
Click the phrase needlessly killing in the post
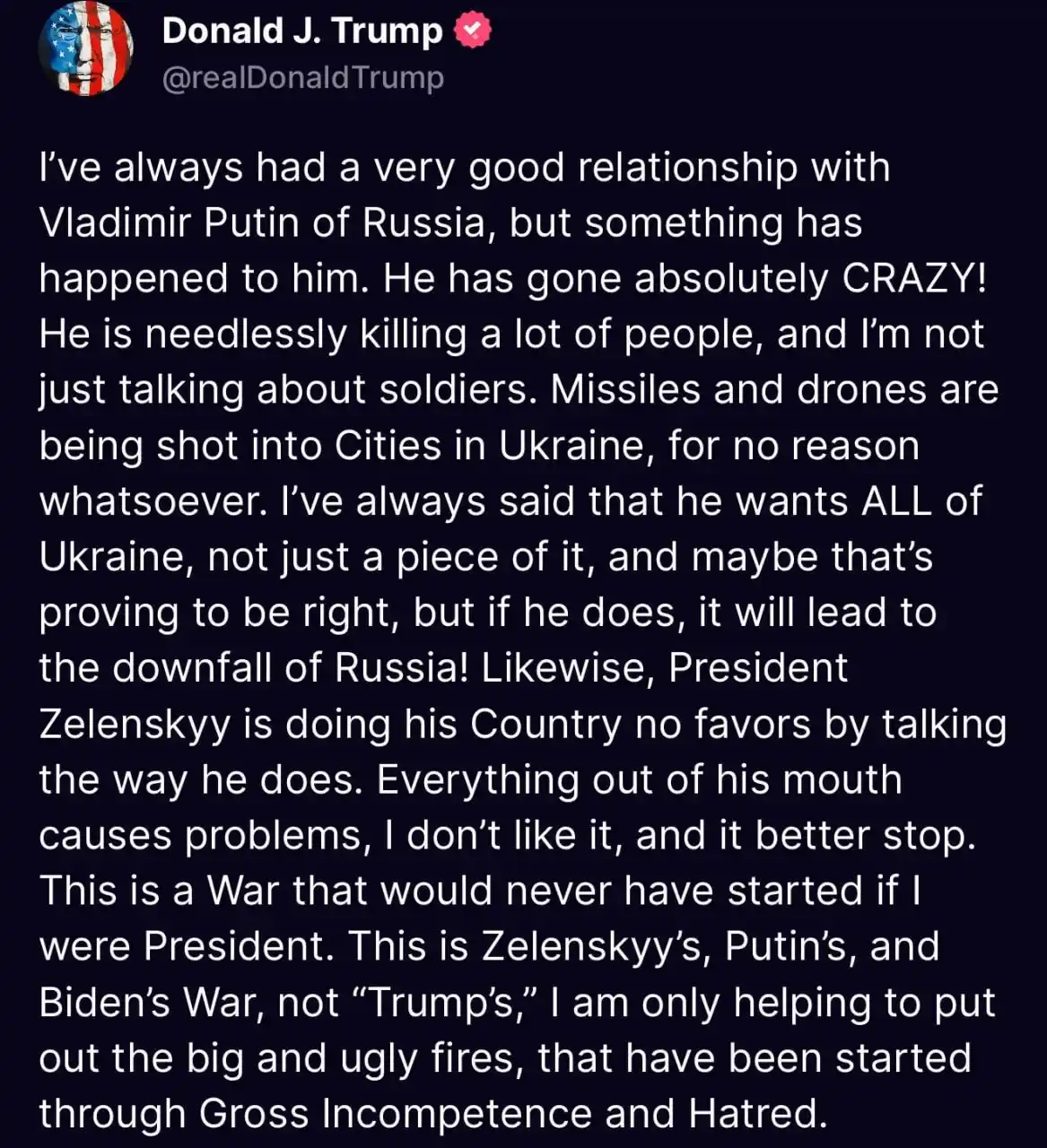(306, 334)
